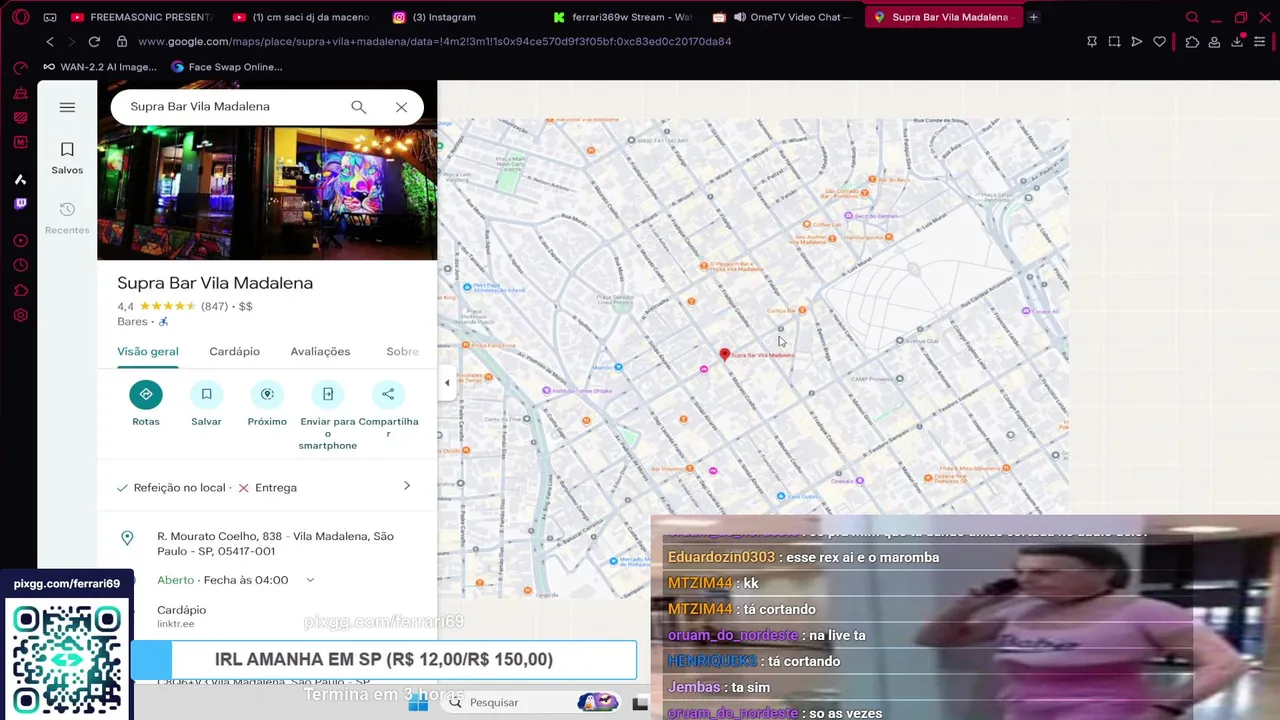Open the Avaliações tab
1280x720 pixels.
pos(320,352)
